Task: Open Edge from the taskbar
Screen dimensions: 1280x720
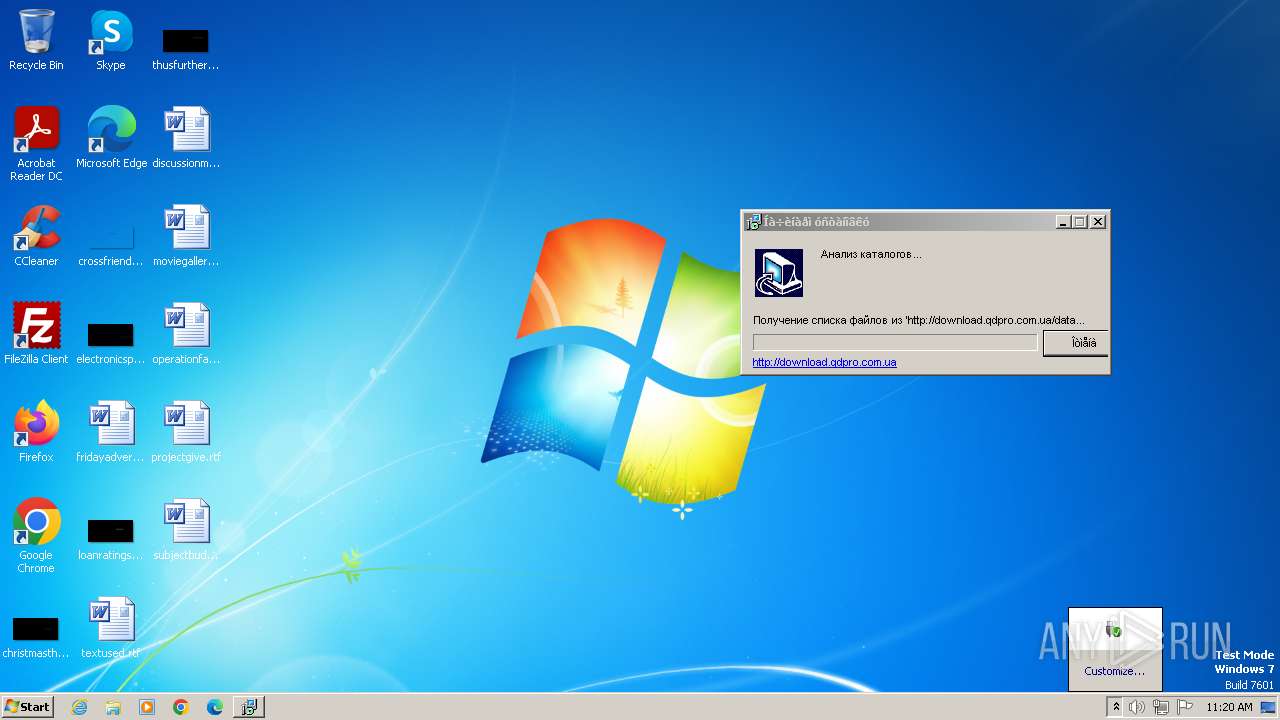Action: [215, 707]
